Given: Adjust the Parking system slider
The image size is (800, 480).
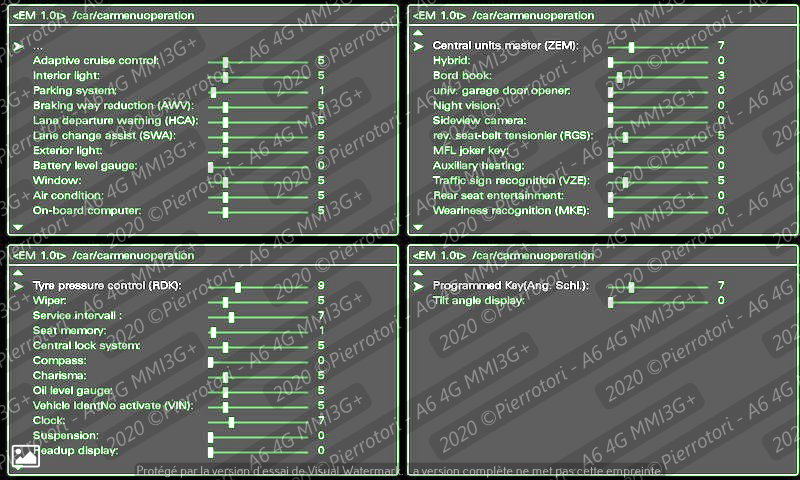Looking at the screenshot, I should click(211, 91).
